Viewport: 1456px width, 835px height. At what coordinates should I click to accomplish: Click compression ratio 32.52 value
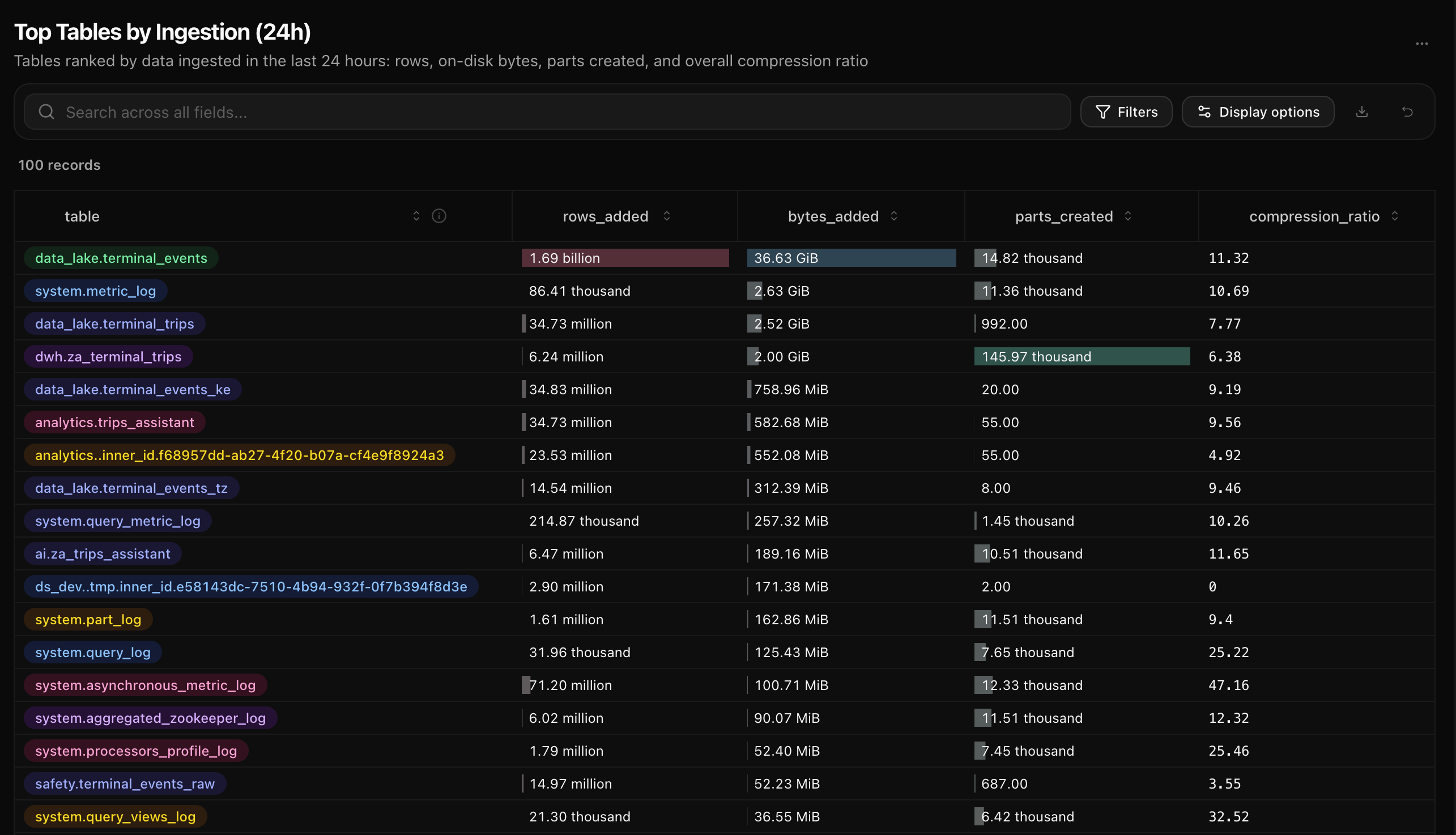tap(1228, 817)
